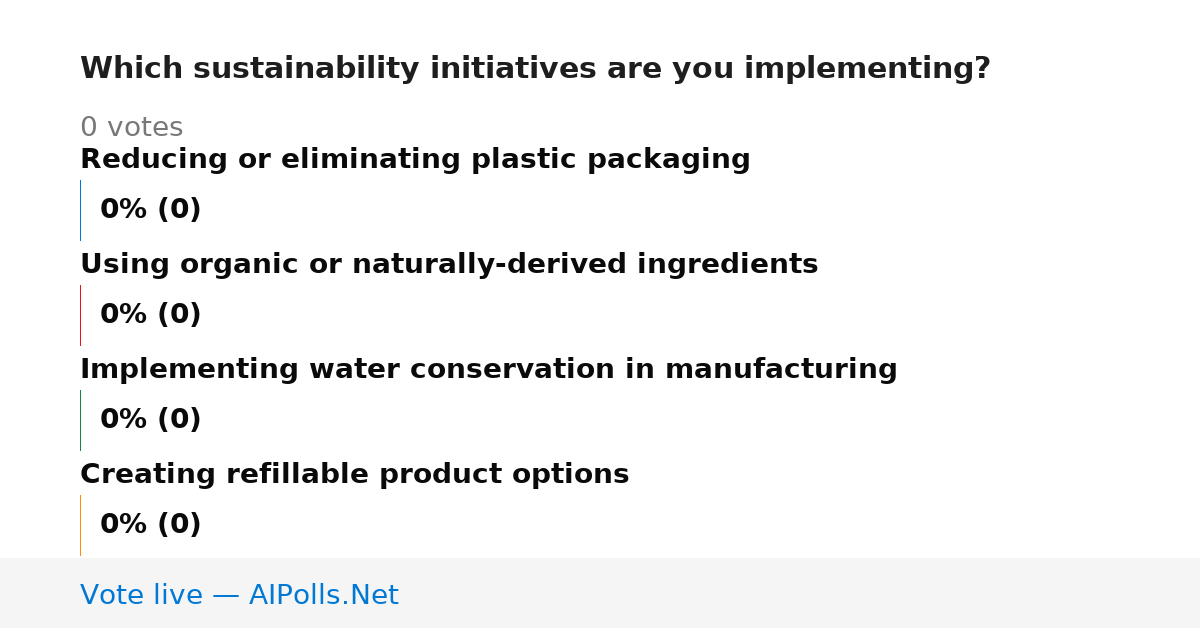Choose Using organic or naturally-derived ingredients option
Viewport: 1200px width, 628px height.
[x=449, y=264]
